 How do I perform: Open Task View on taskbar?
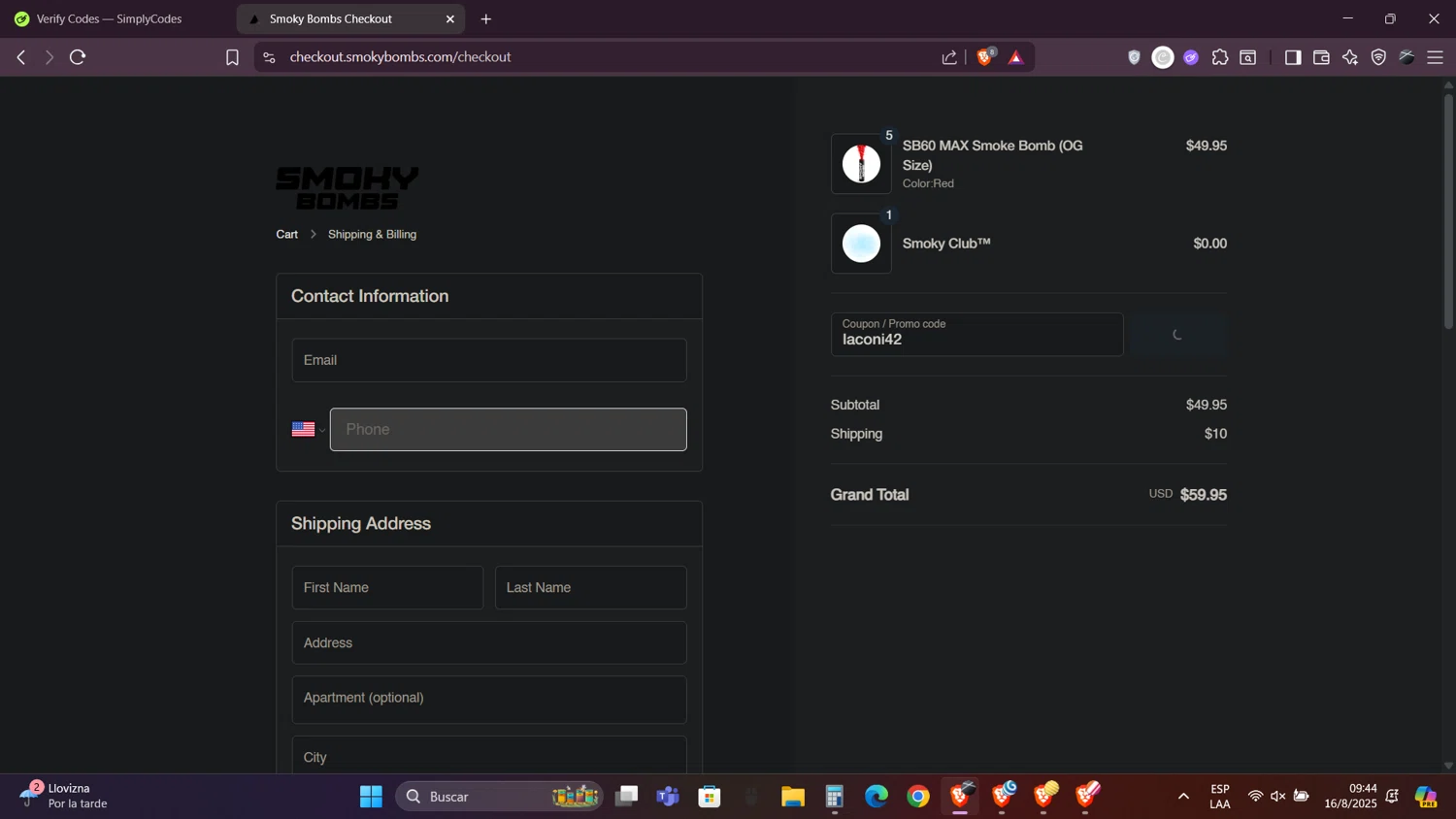[x=627, y=797]
